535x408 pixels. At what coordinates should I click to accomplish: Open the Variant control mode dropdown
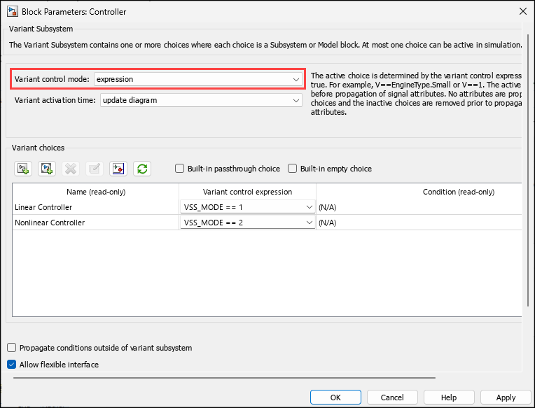(x=198, y=79)
